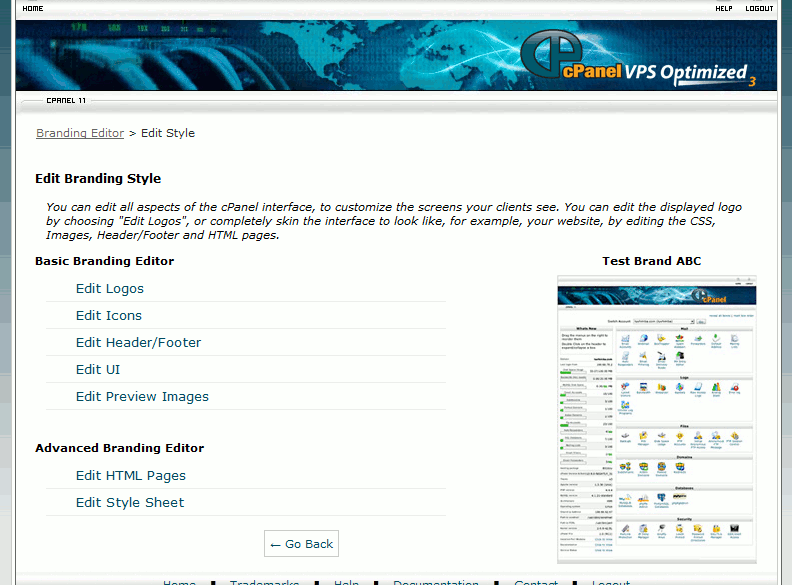Click the Go Back button

tap(302, 544)
